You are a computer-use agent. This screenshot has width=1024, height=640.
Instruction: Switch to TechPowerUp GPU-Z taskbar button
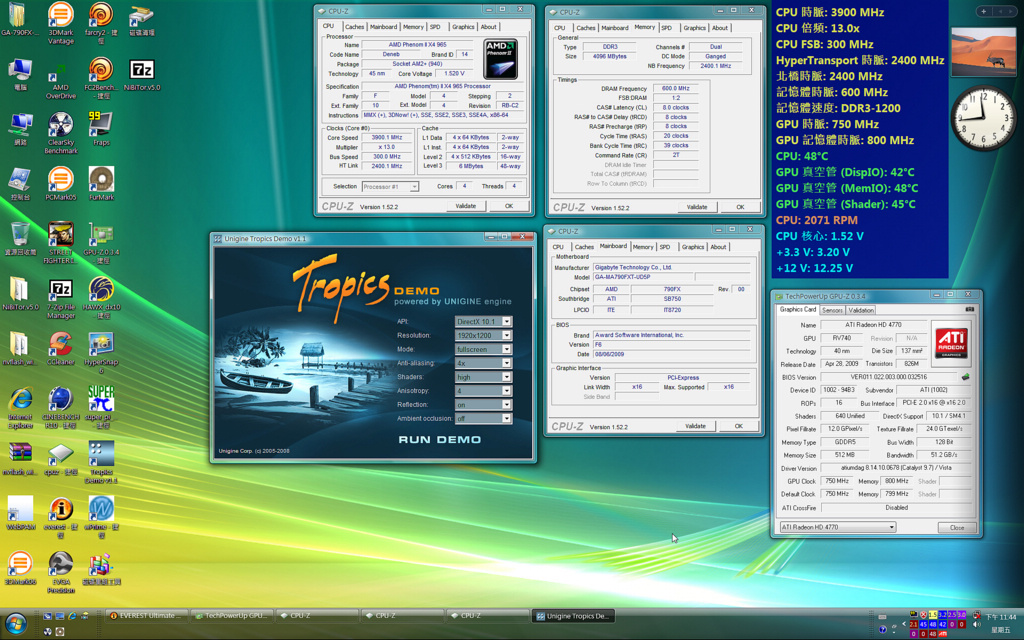[x=231, y=615]
